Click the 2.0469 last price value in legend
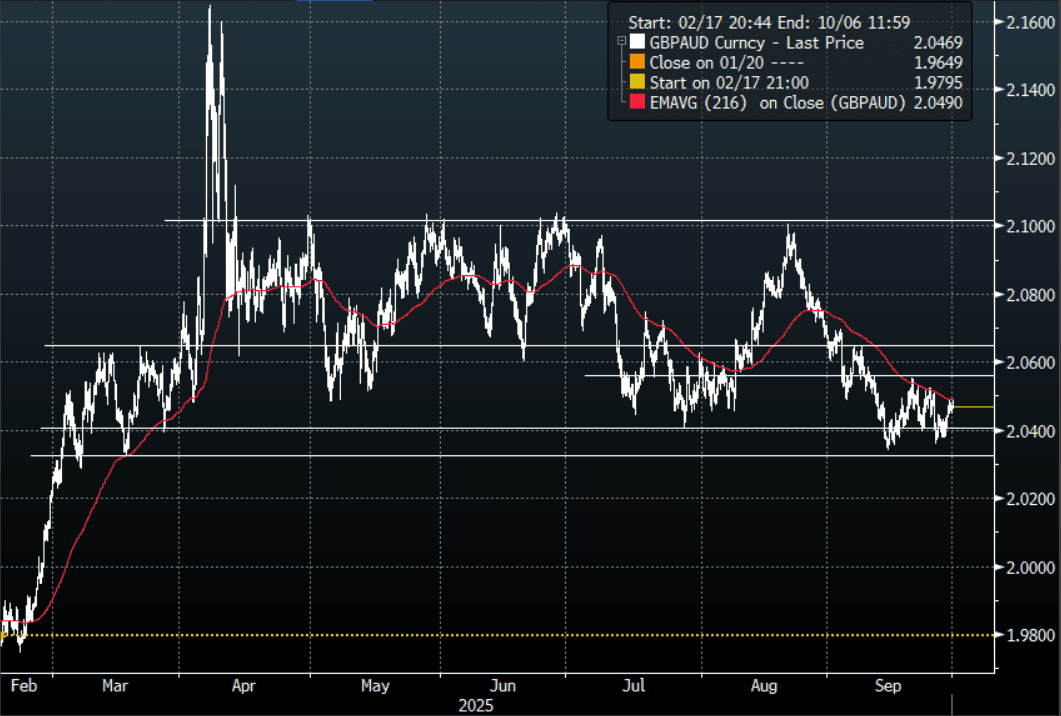This screenshot has width=1061, height=716. click(x=938, y=43)
